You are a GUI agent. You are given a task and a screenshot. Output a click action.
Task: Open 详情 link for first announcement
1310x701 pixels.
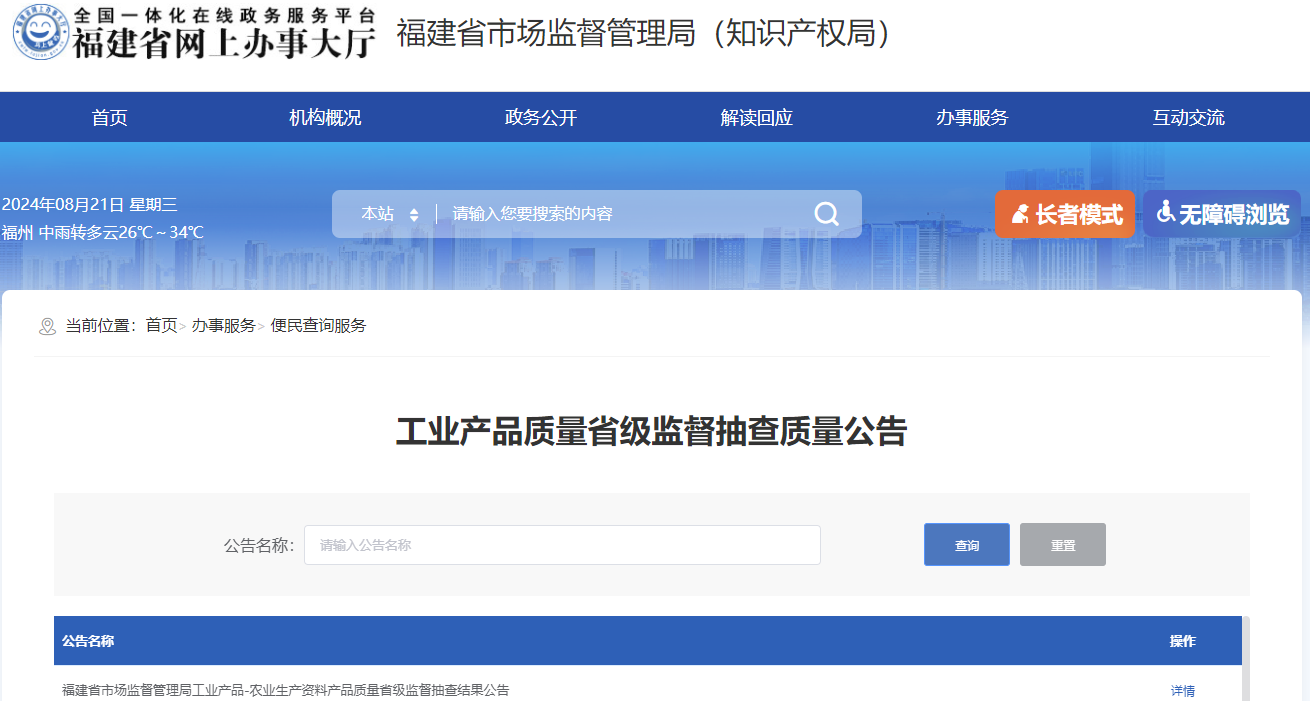click(x=1183, y=690)
